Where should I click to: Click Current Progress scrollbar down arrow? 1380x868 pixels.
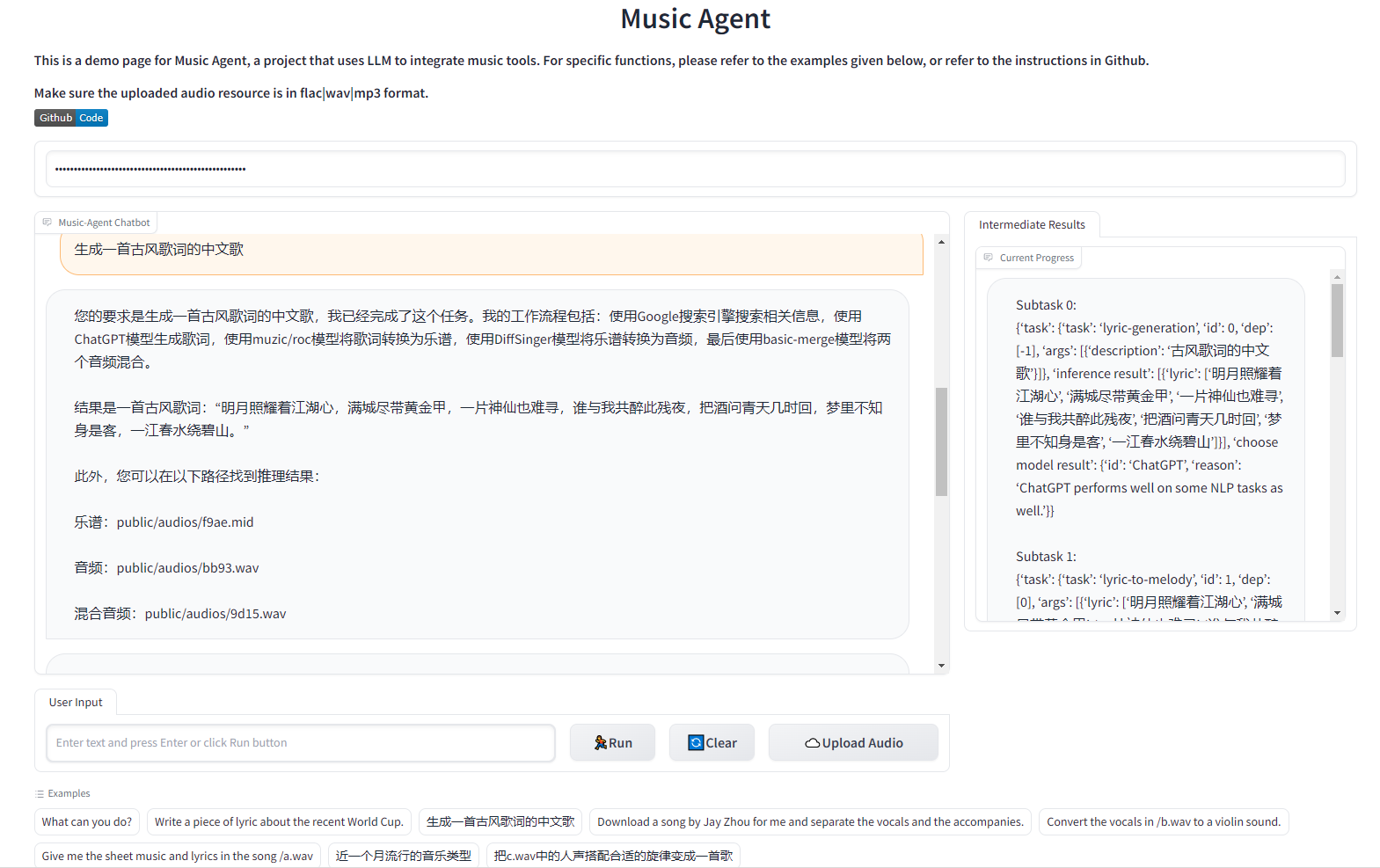pos(1337,613)
